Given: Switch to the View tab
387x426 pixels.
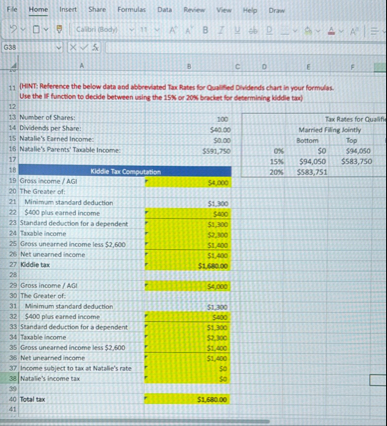Looking at the screenshot, I should pyautogui.click(x=224, y=10).
